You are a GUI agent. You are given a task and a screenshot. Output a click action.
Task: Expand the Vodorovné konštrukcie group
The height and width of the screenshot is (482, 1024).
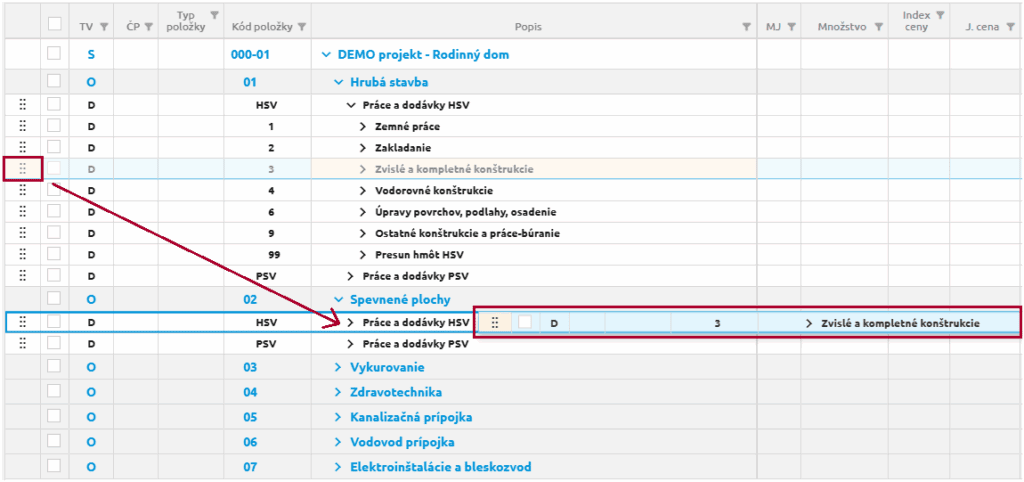(363, 190)
